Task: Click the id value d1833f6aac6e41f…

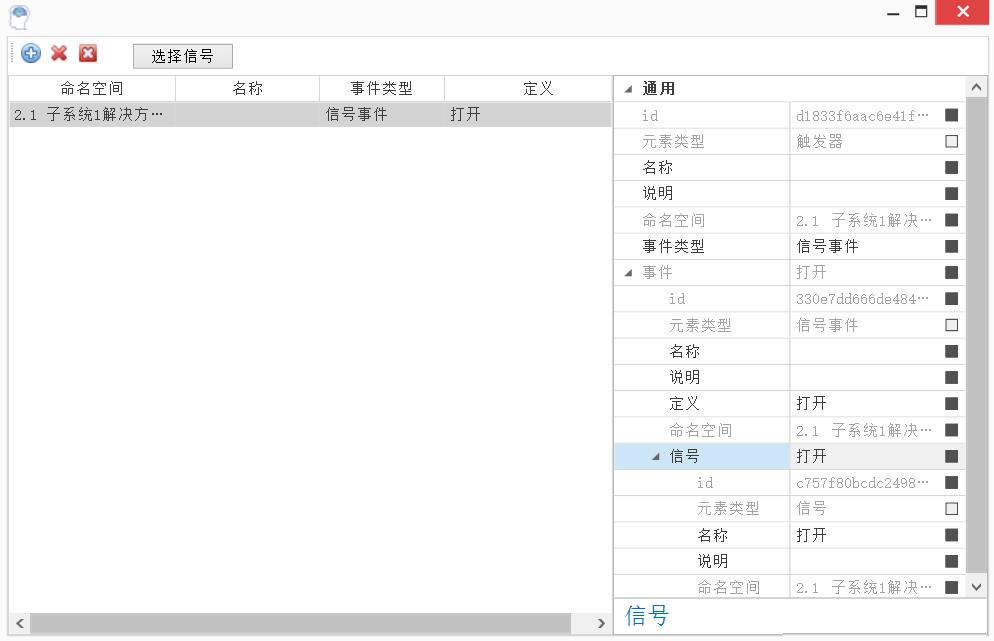Action: 862,115
